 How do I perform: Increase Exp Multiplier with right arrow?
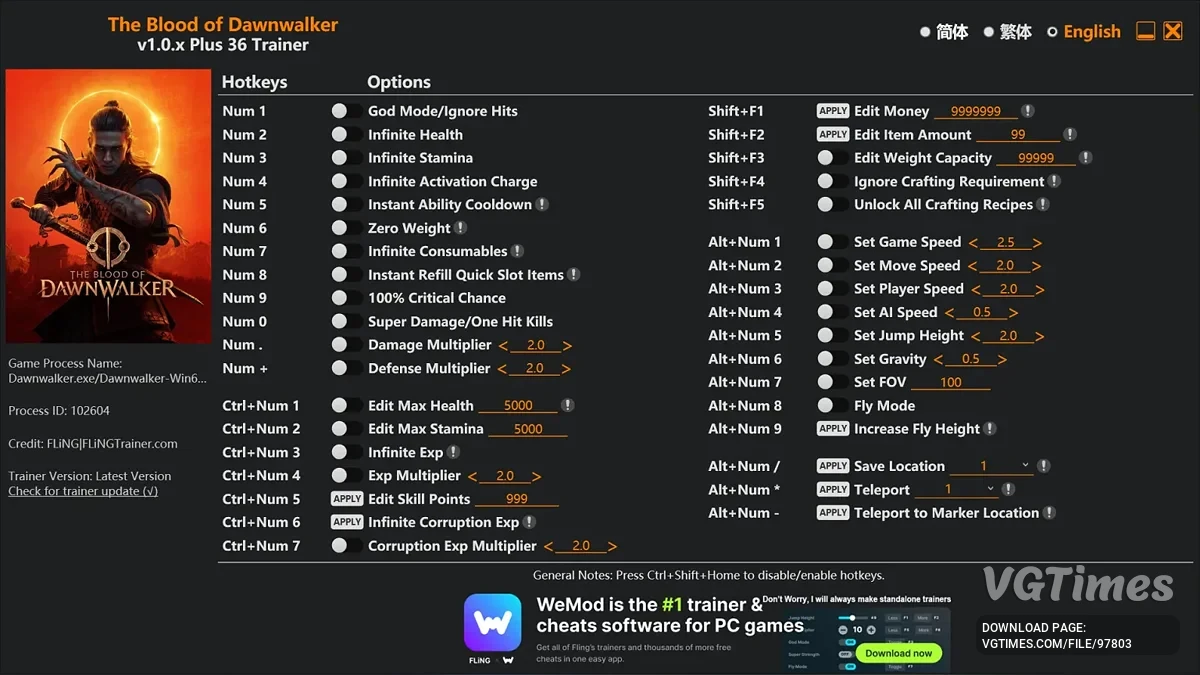(536, 476)
